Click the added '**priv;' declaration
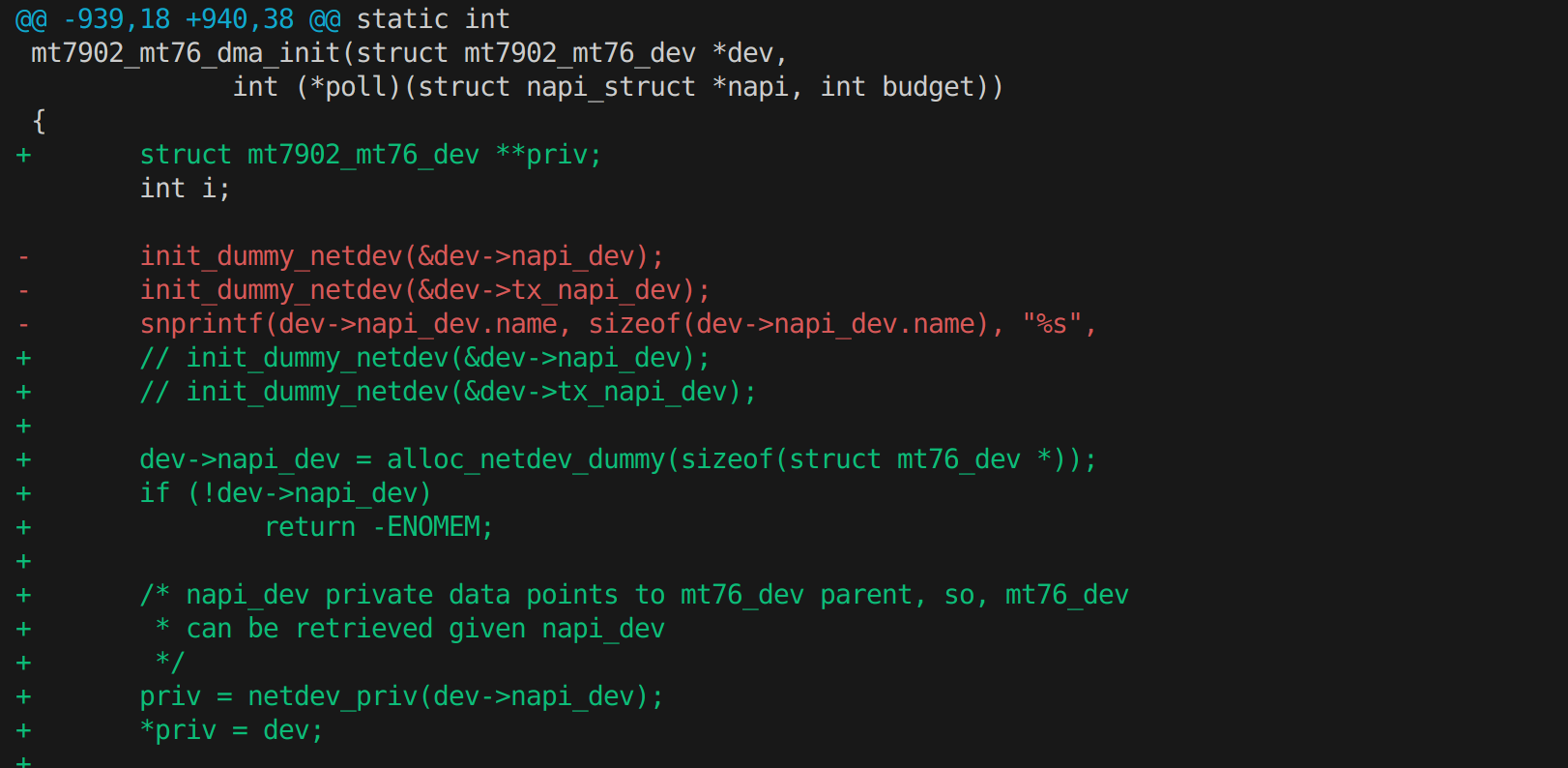 click(548, 155)
